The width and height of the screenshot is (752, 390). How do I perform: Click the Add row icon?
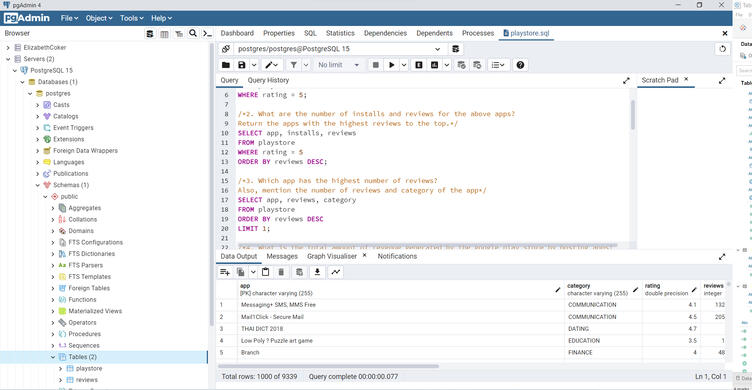225,272
